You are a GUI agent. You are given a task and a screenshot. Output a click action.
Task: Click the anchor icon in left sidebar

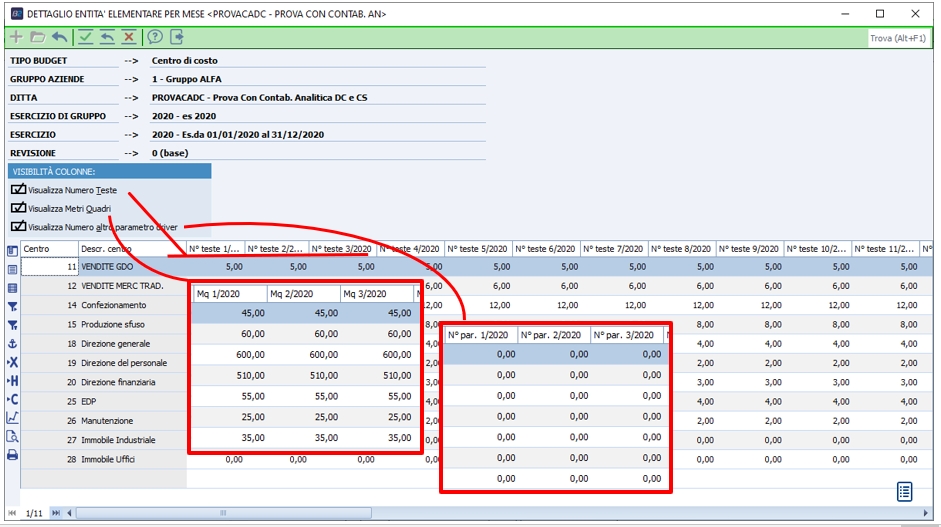[x=12, y=343]
